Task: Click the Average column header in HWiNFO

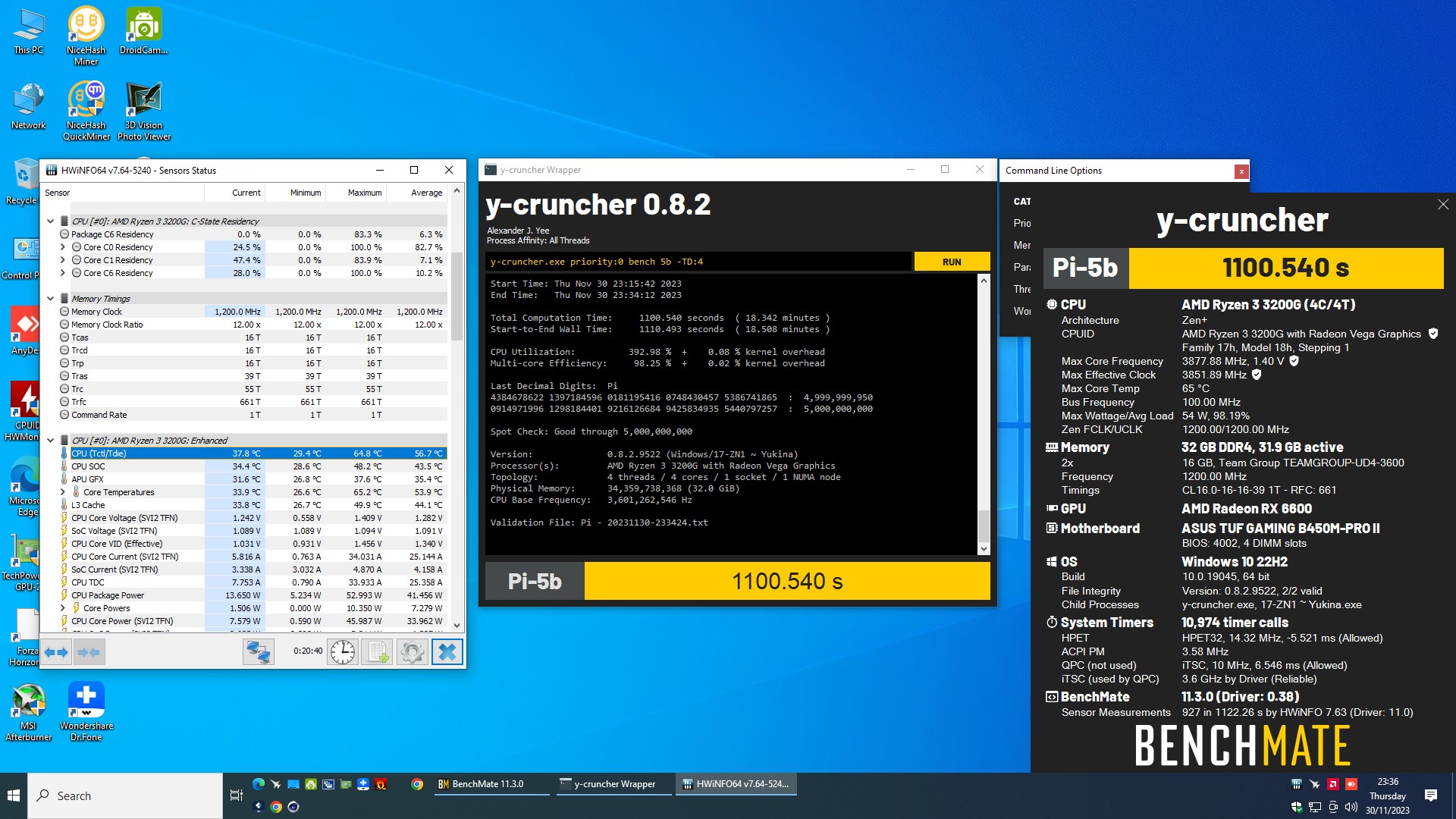Action: point(417,193)
